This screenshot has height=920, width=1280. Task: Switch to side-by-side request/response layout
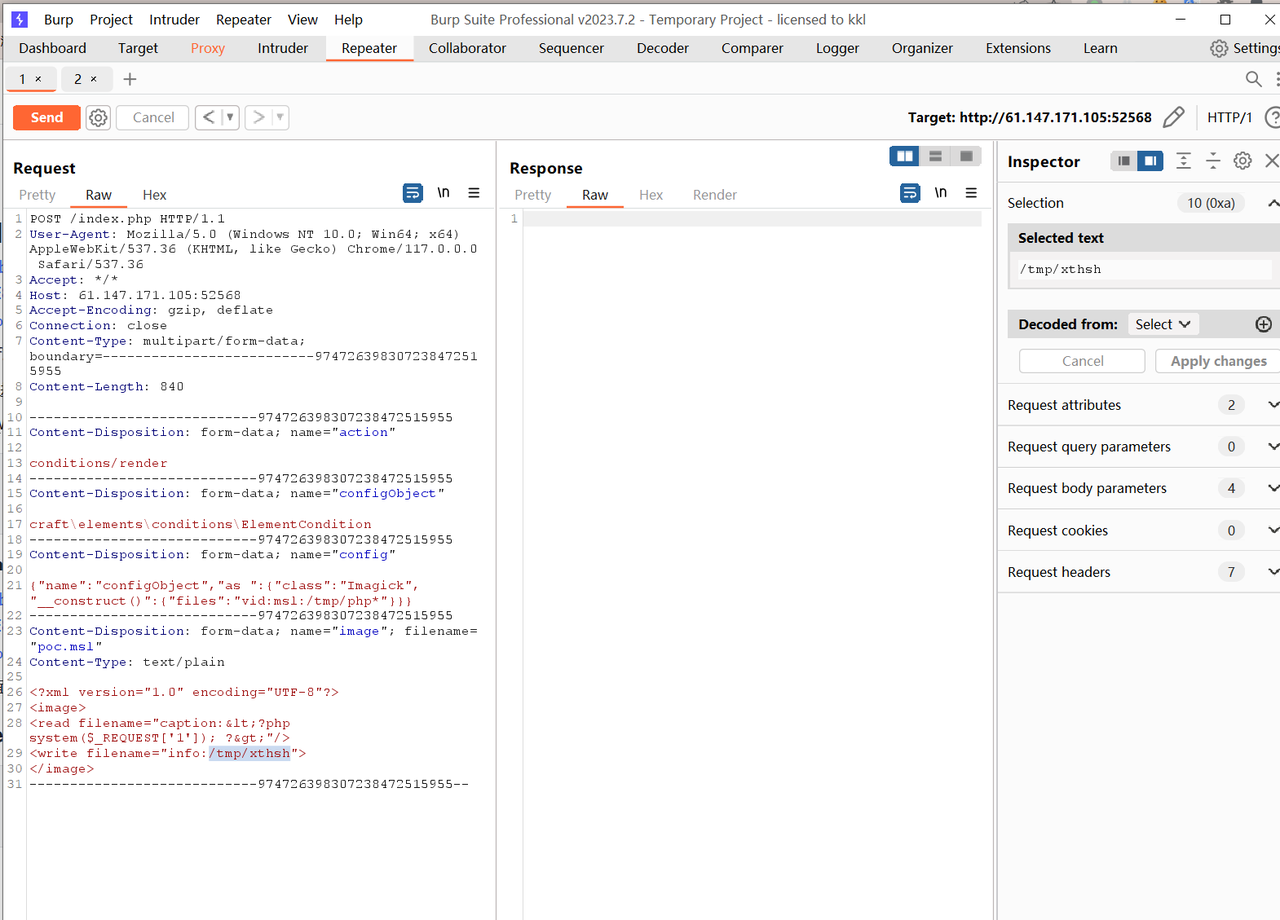pyautogui.click(x=905, y=156)
